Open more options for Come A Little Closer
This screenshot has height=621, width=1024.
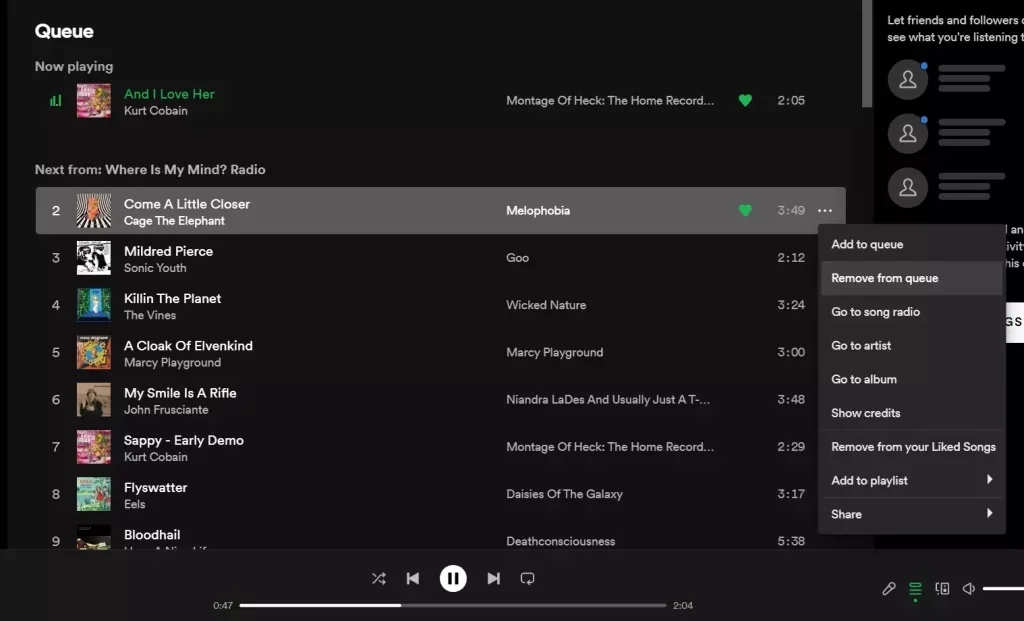825,210
